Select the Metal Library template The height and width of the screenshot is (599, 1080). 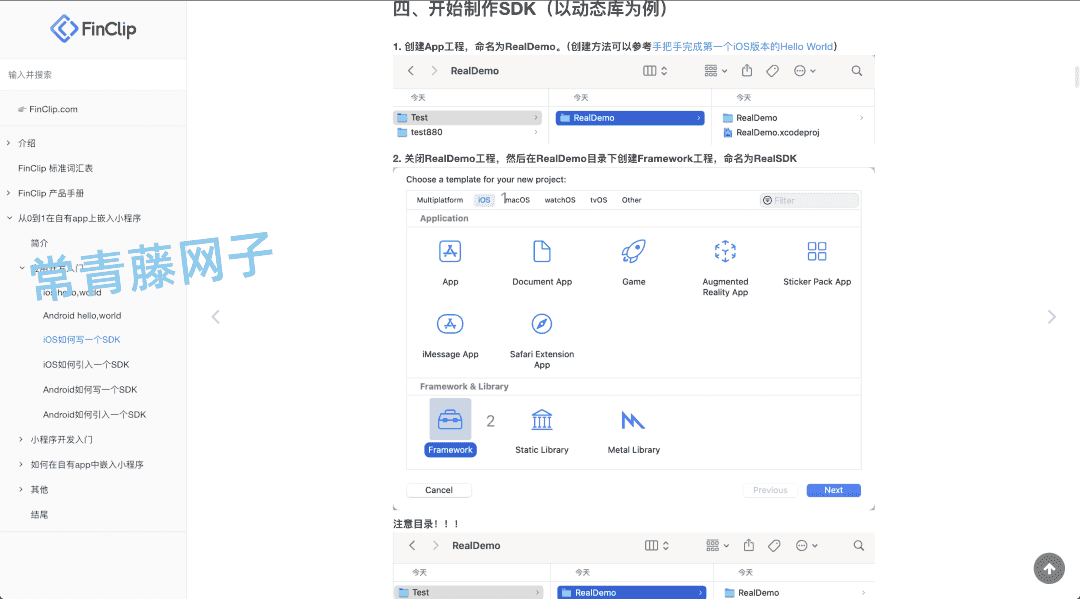pos(634,432)
